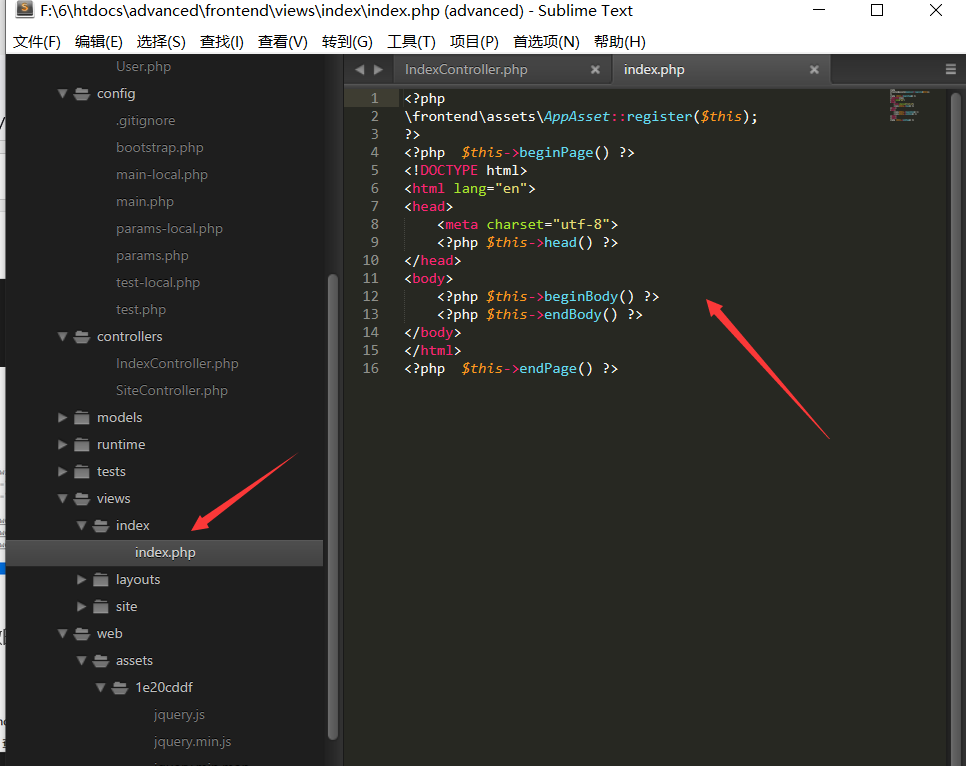966x766 pixels.
Task: Click the controllers folder icon
Action: [x=81, y=336]
